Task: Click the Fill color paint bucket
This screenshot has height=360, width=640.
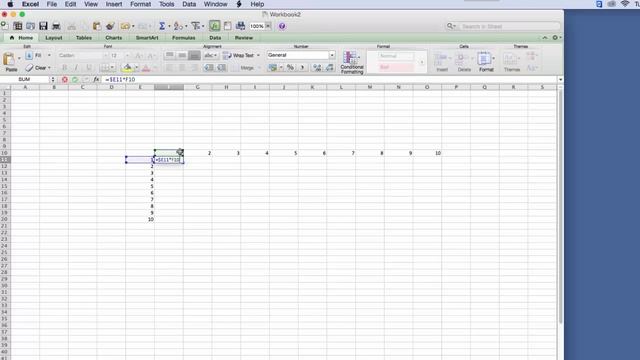Action: click(127, 68)
